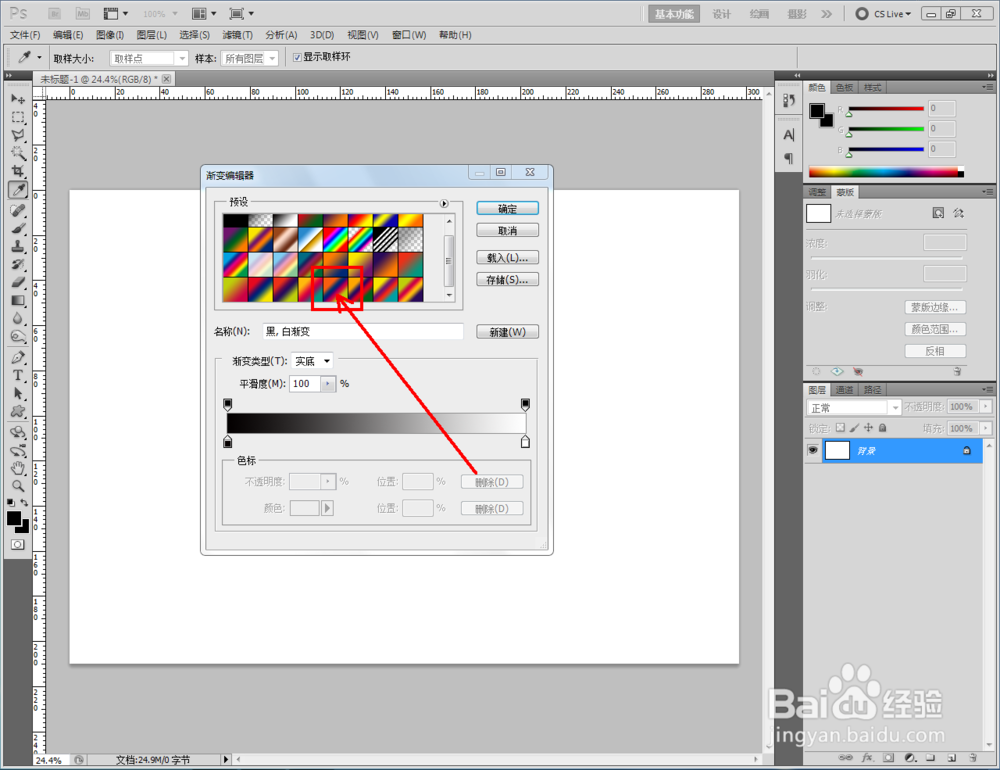Click the left black color stop

[228, 441]
